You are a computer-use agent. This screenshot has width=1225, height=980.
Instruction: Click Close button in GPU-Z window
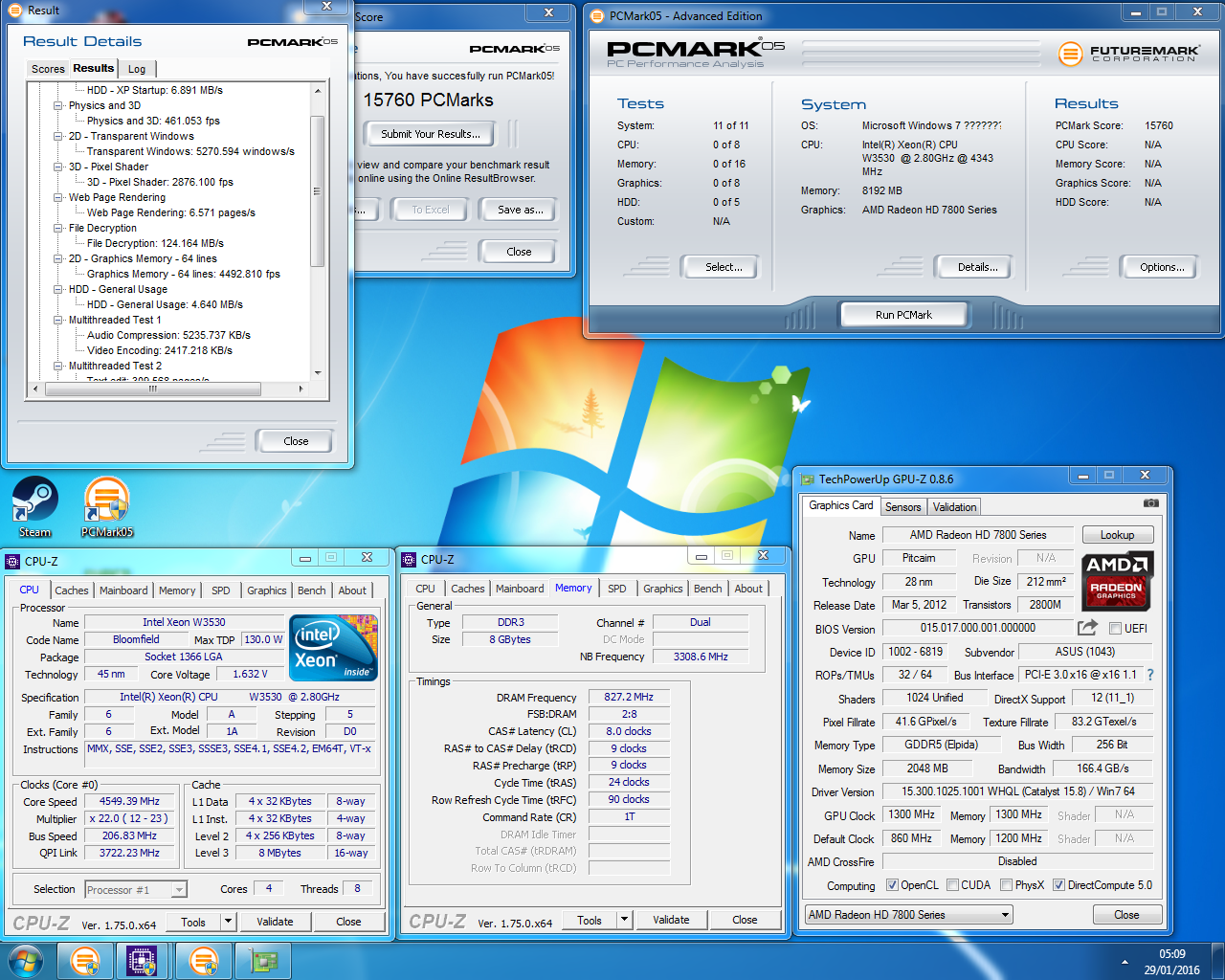(x=1126, y=915)
